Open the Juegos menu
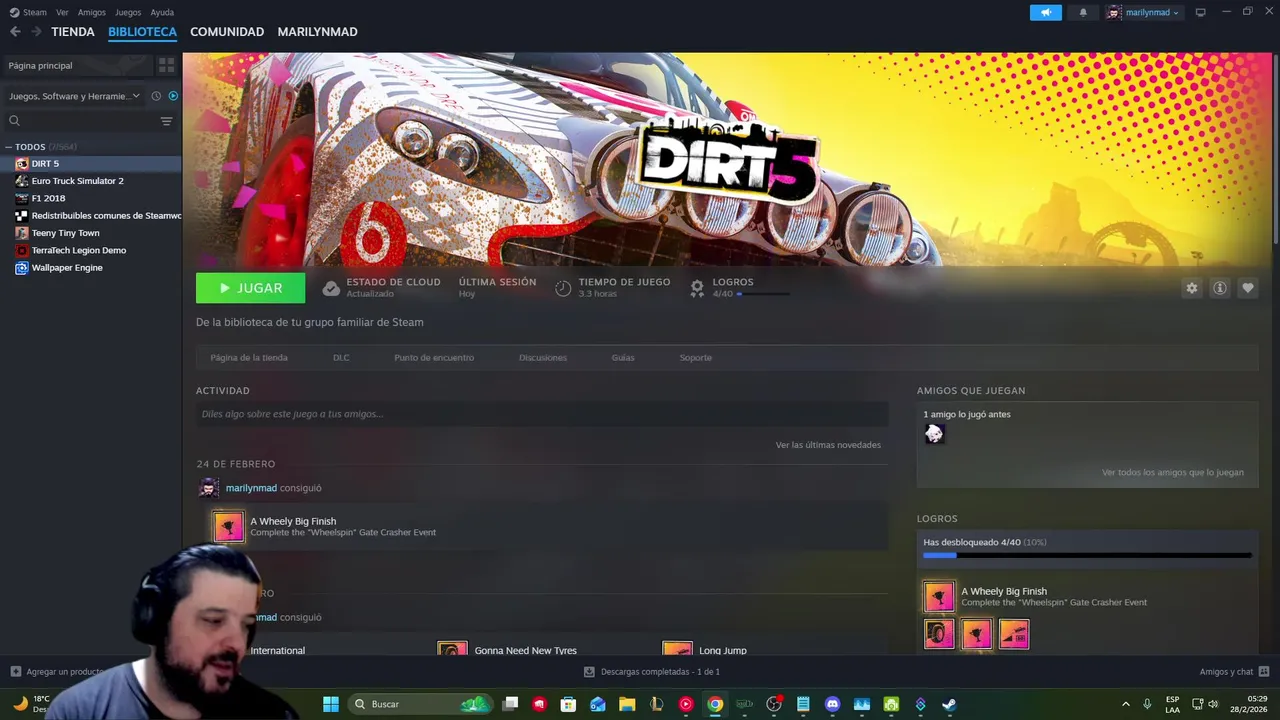Screen dimensions: 1280x720 click(128, 12)
